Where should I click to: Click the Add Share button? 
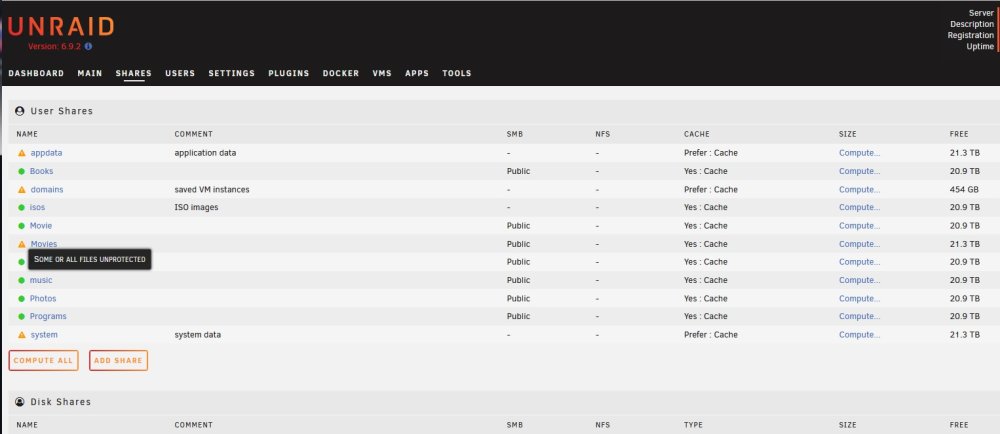tap(119, 361)
